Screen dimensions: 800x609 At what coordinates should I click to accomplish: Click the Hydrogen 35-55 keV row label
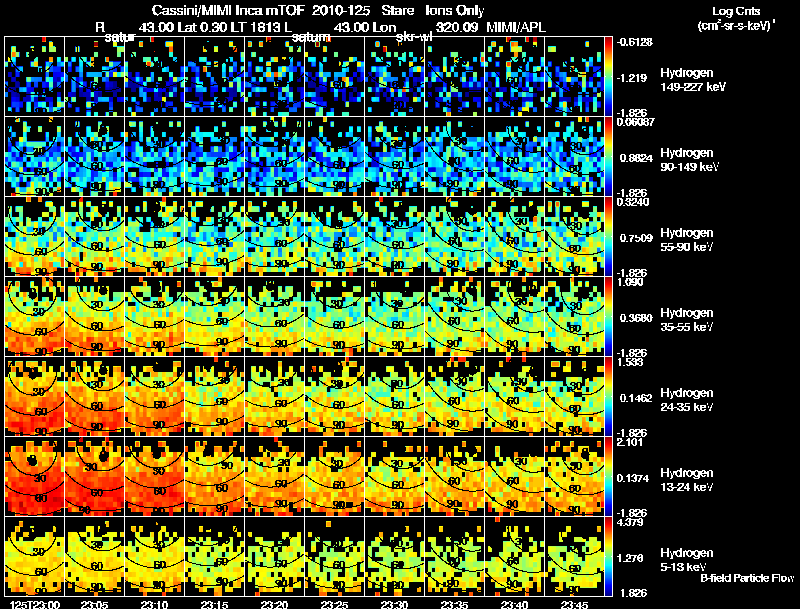coord(687,320)
